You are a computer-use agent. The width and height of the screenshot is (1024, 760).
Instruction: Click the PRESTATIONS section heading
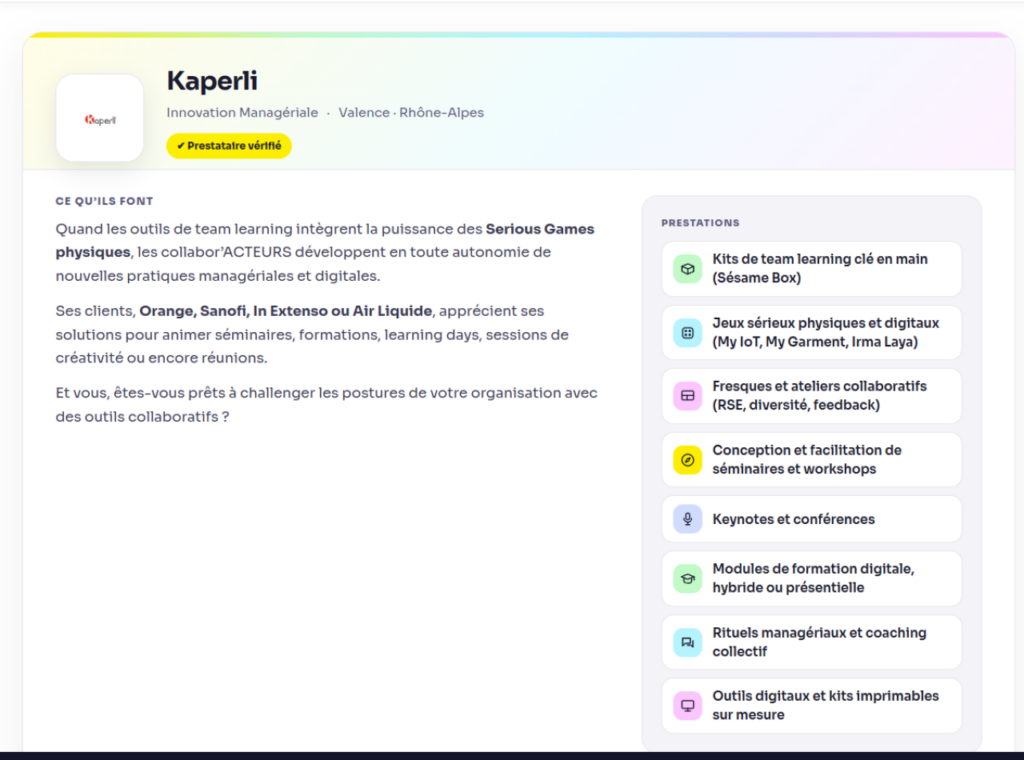(700, 223)
